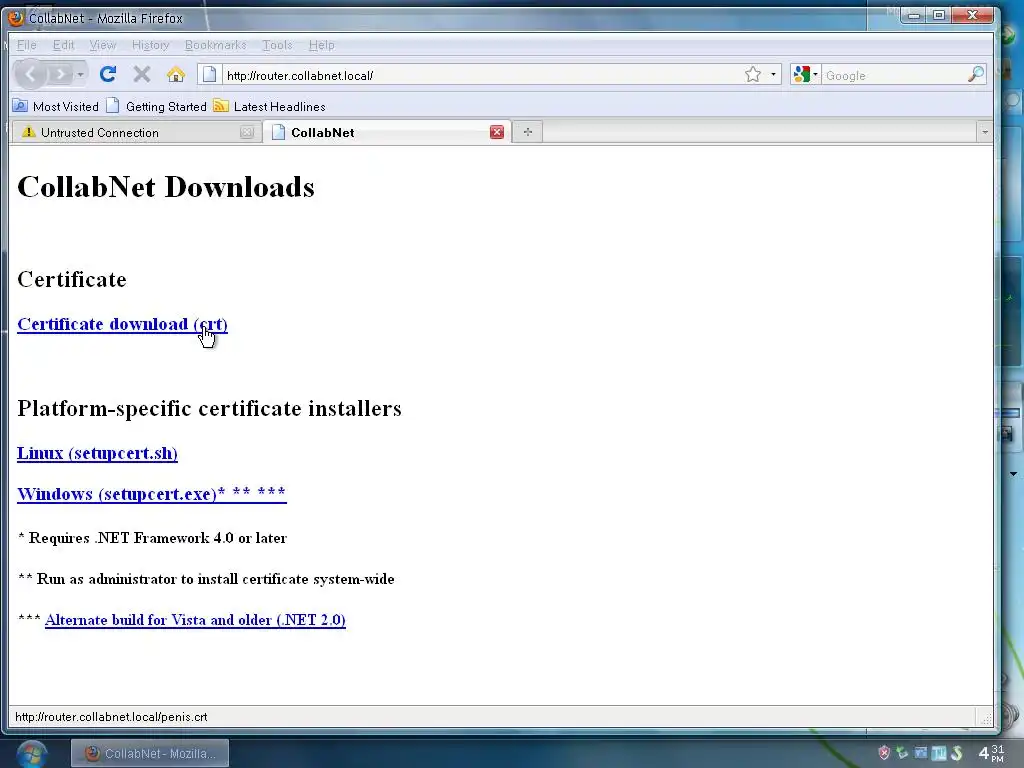Open the Getting Started bookmark

pyautogui.click(x=157, y=106)
